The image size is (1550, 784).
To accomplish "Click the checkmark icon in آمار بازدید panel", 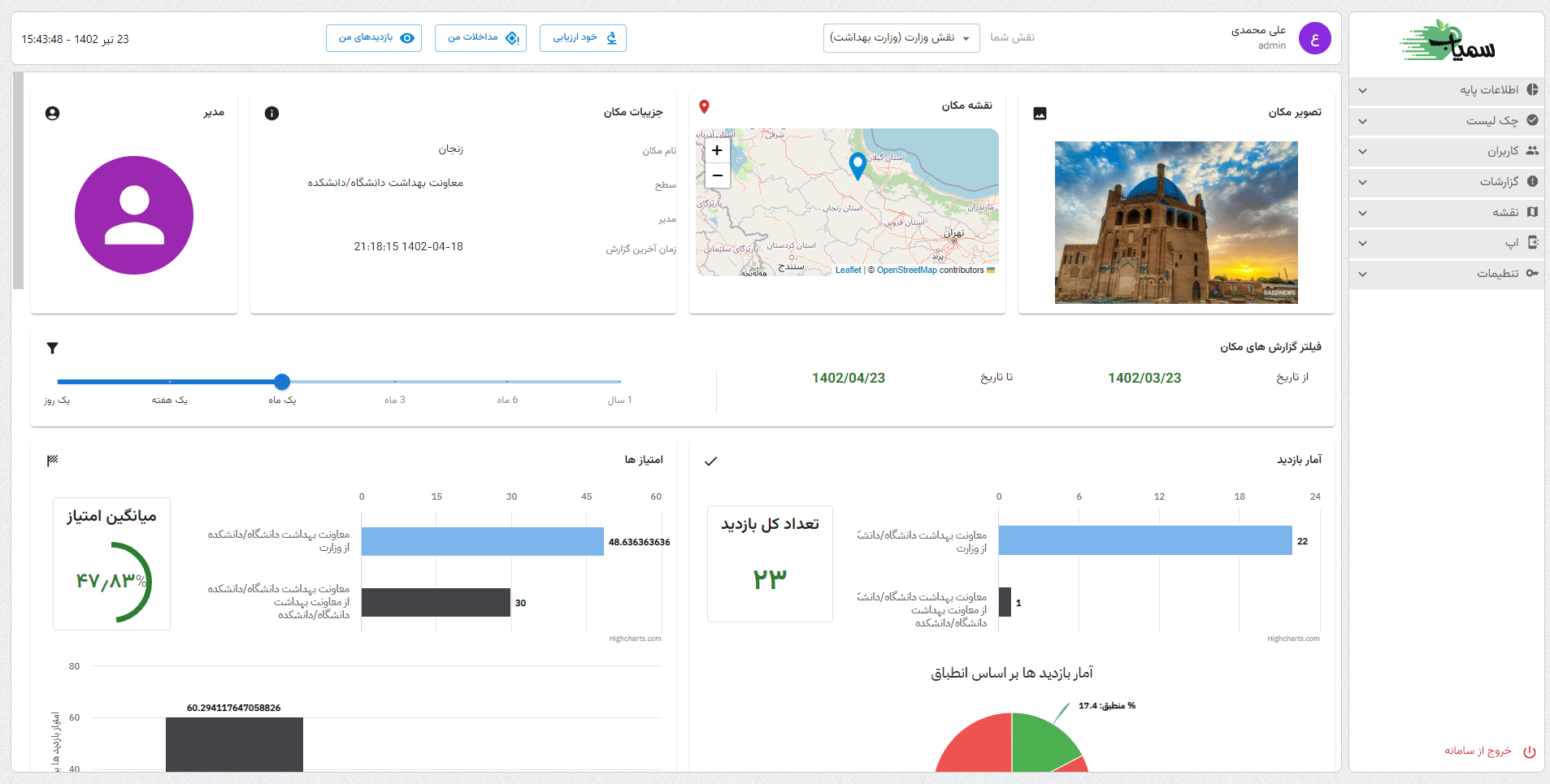I will click(x=710, y=461).
